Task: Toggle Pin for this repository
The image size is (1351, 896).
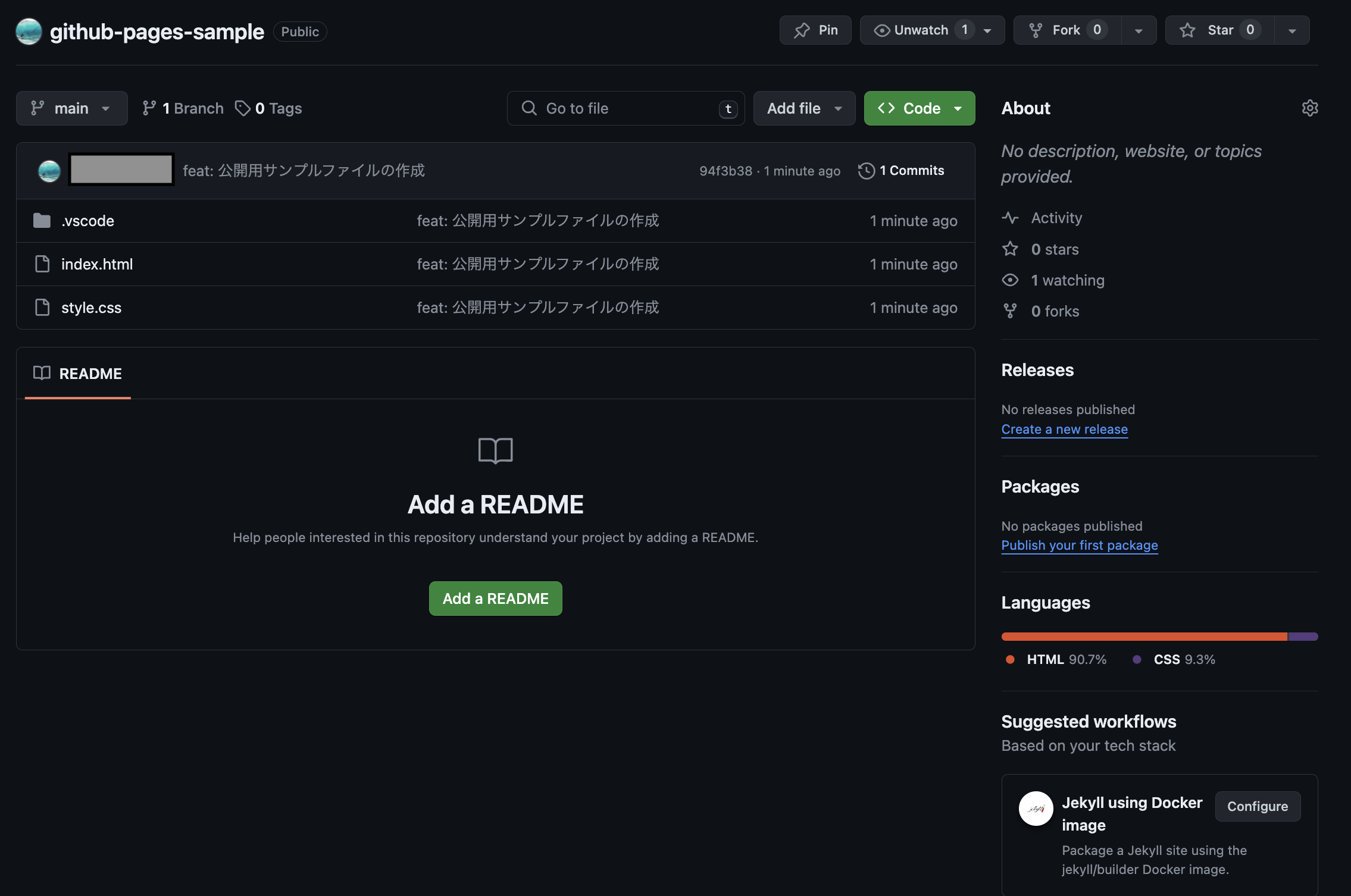Action: [x=815, y=30]
